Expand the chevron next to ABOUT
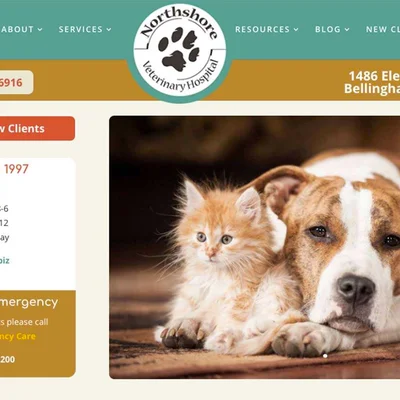 tap(40, 30)
